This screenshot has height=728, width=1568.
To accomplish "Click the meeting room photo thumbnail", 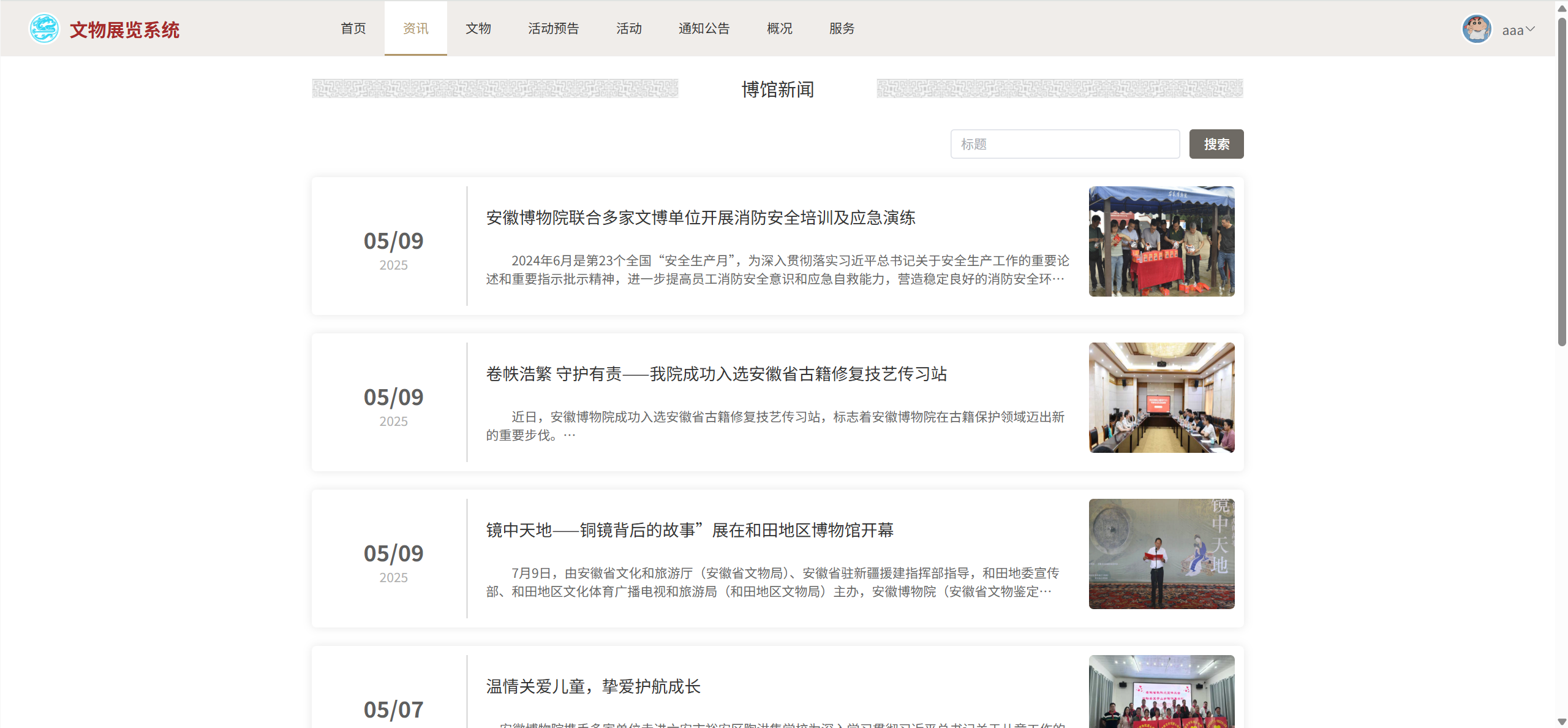I will tap(1161, 398).
